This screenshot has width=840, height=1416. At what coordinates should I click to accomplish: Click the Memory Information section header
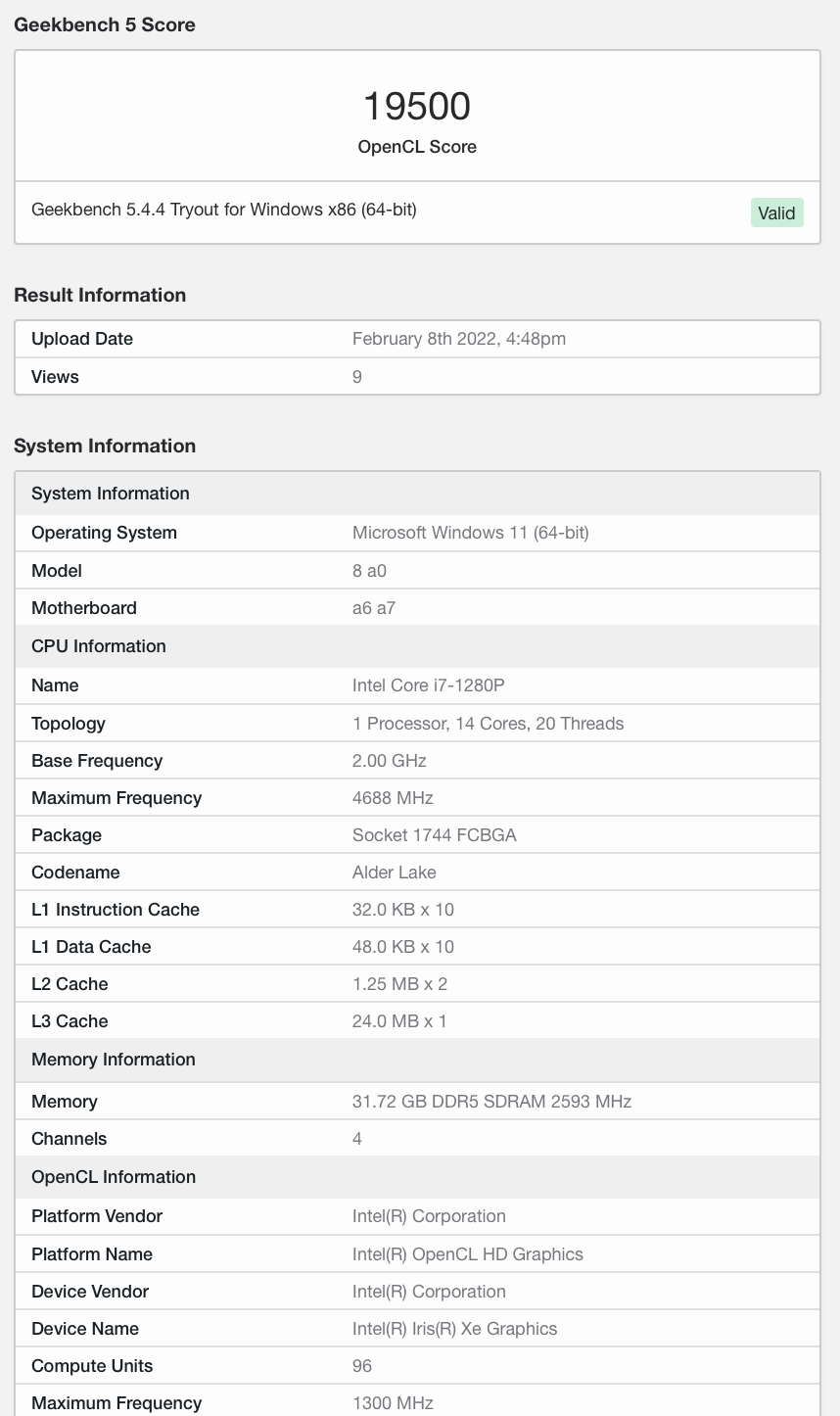point(114,1060)
